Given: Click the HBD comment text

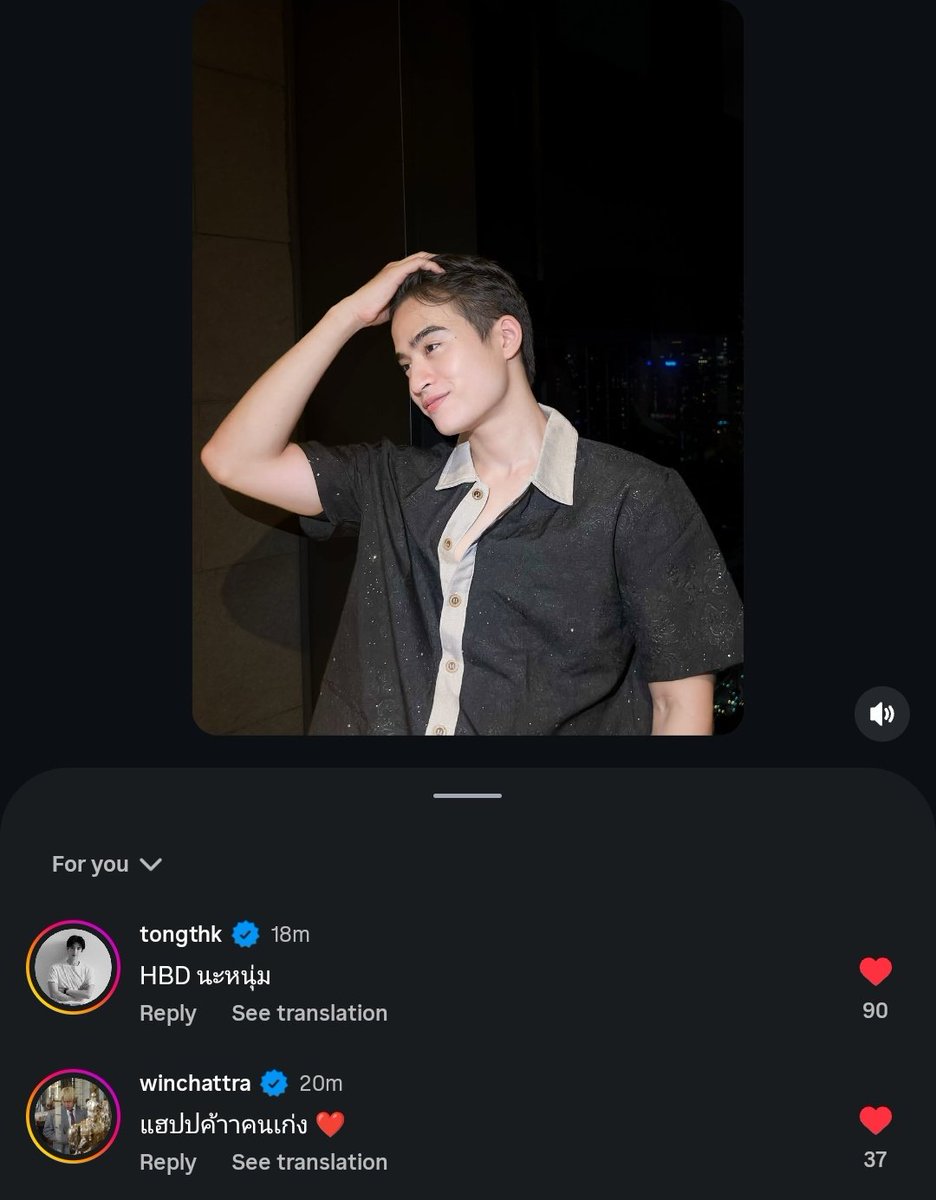Looking at the screenshot, I should click(205, 975).
